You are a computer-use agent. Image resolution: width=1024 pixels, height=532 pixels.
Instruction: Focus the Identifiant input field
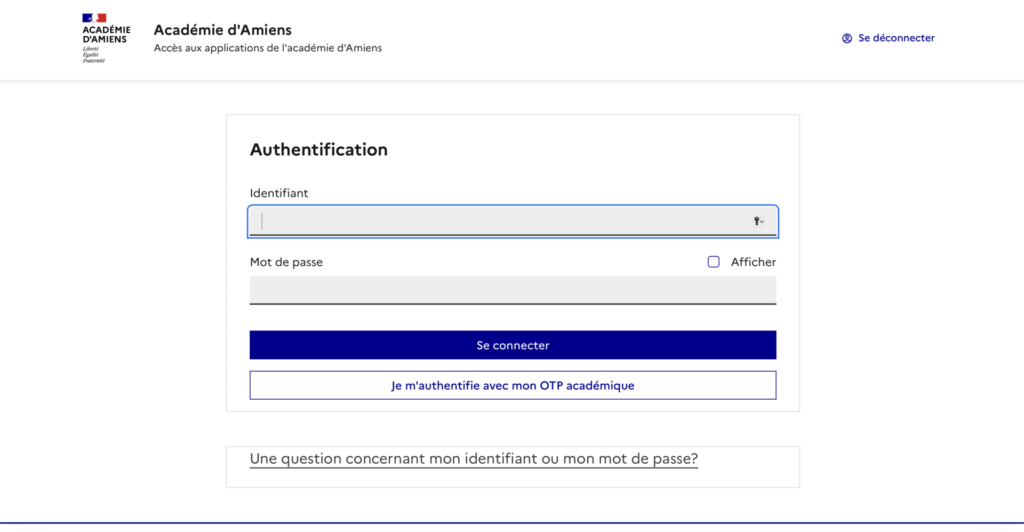point(513,221)
